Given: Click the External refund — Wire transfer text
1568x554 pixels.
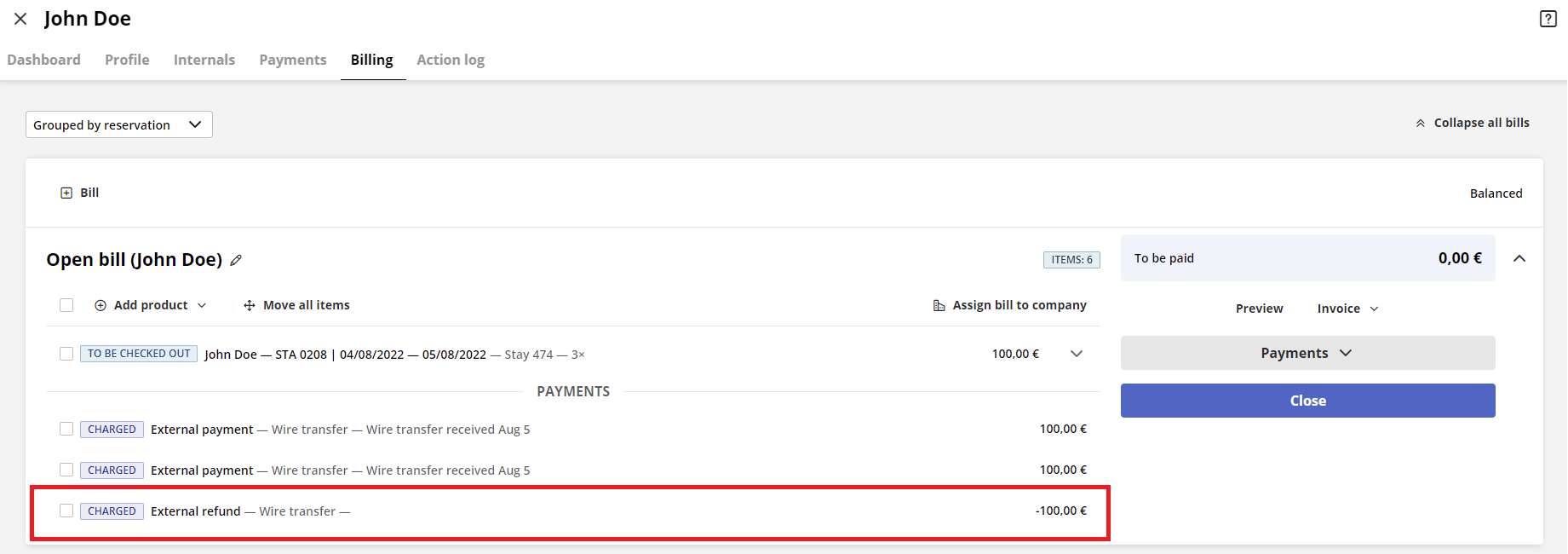Looking at the screenshot, I should pyautogui.click(x=250, y=511).
